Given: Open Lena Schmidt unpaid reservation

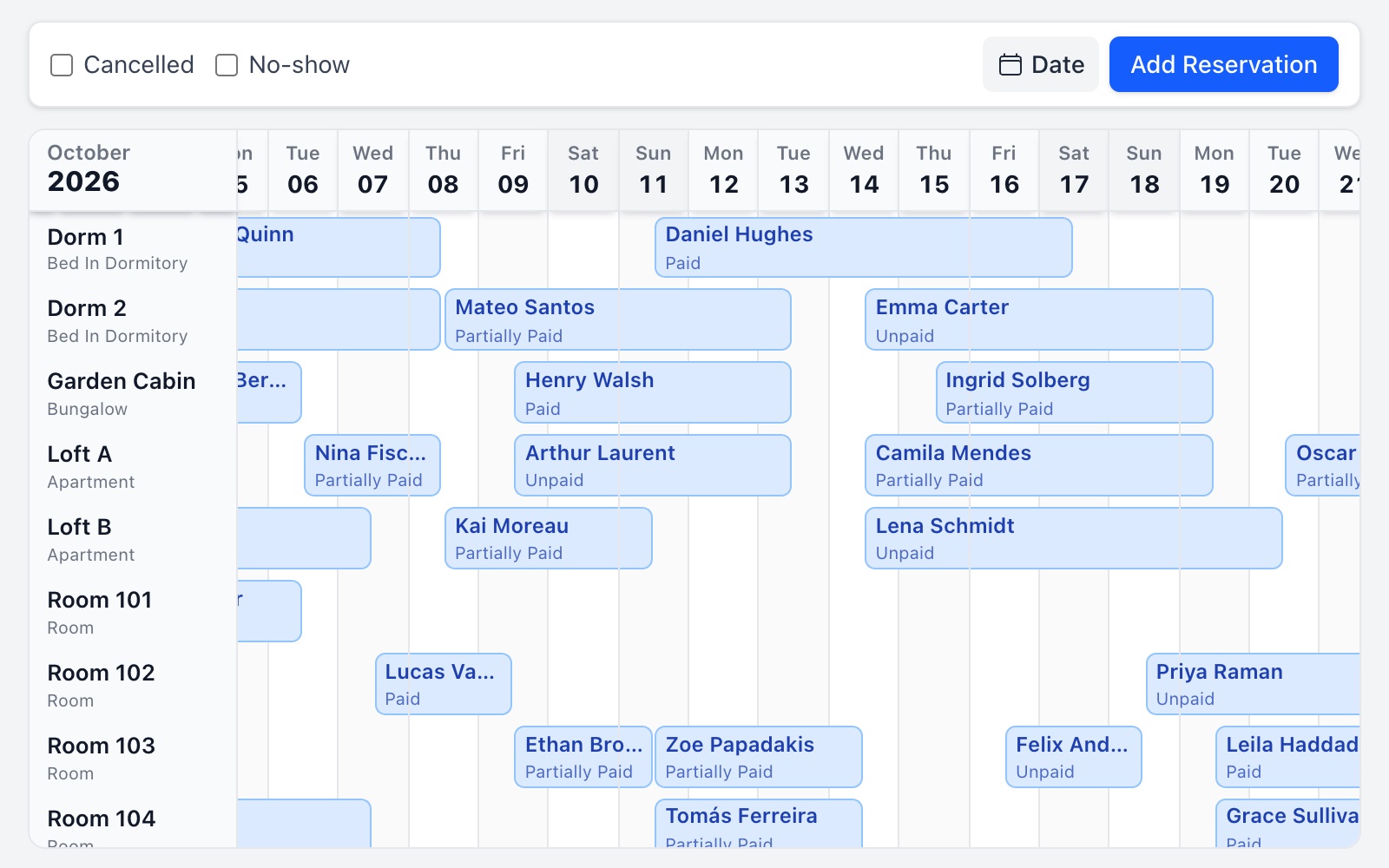Looking at the screenshot, I should coord(1074,539).
